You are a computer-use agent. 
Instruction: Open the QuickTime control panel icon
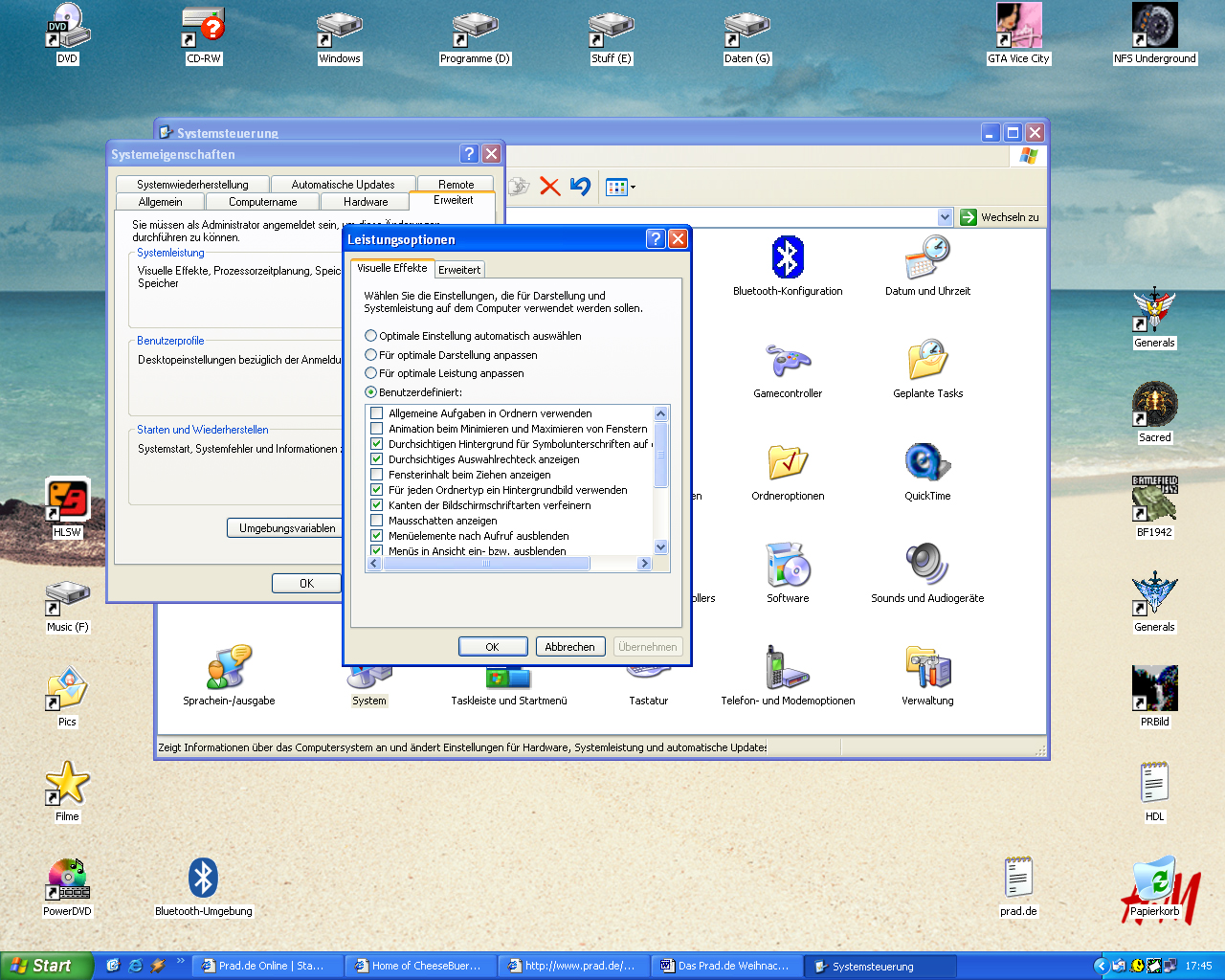pos(926,463)
